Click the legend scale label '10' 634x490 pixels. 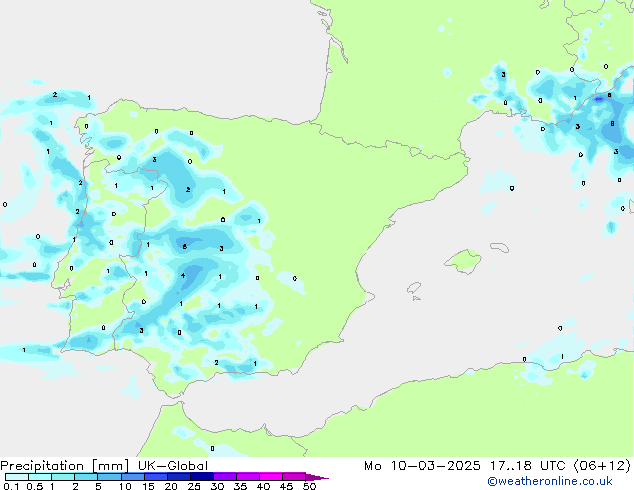coord(125,486)
